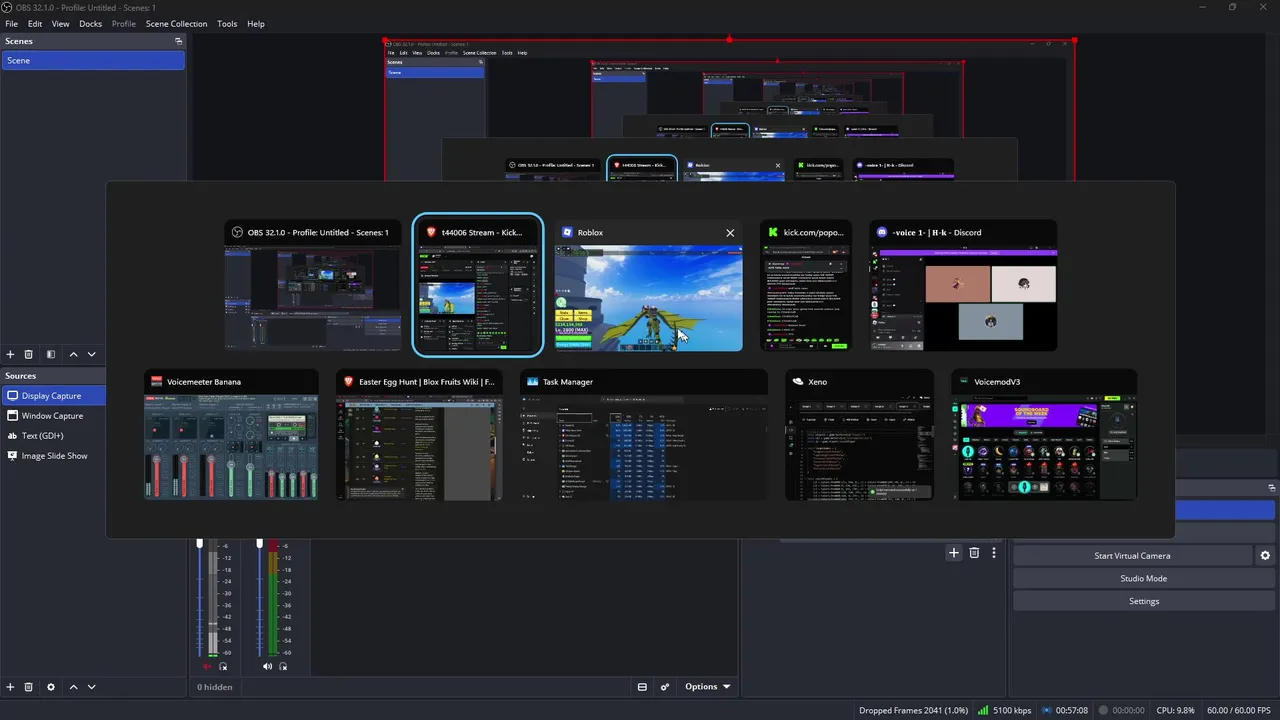This screenshot has height=720, width=1280.
Task: Open the Edit menu
Action: [35, 24]
